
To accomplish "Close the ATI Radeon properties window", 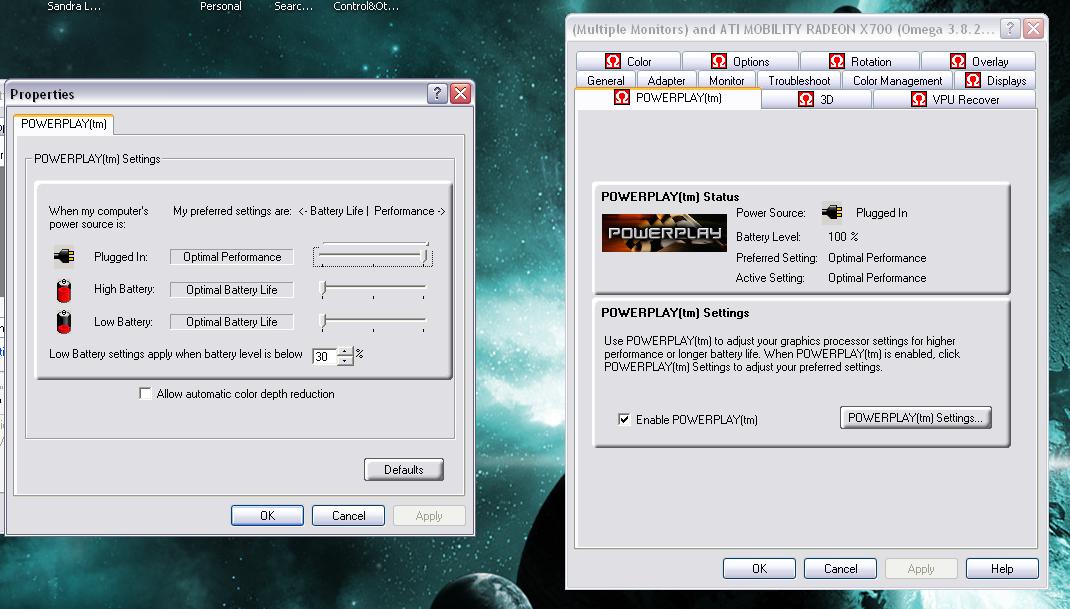I will coord(1033,29).
